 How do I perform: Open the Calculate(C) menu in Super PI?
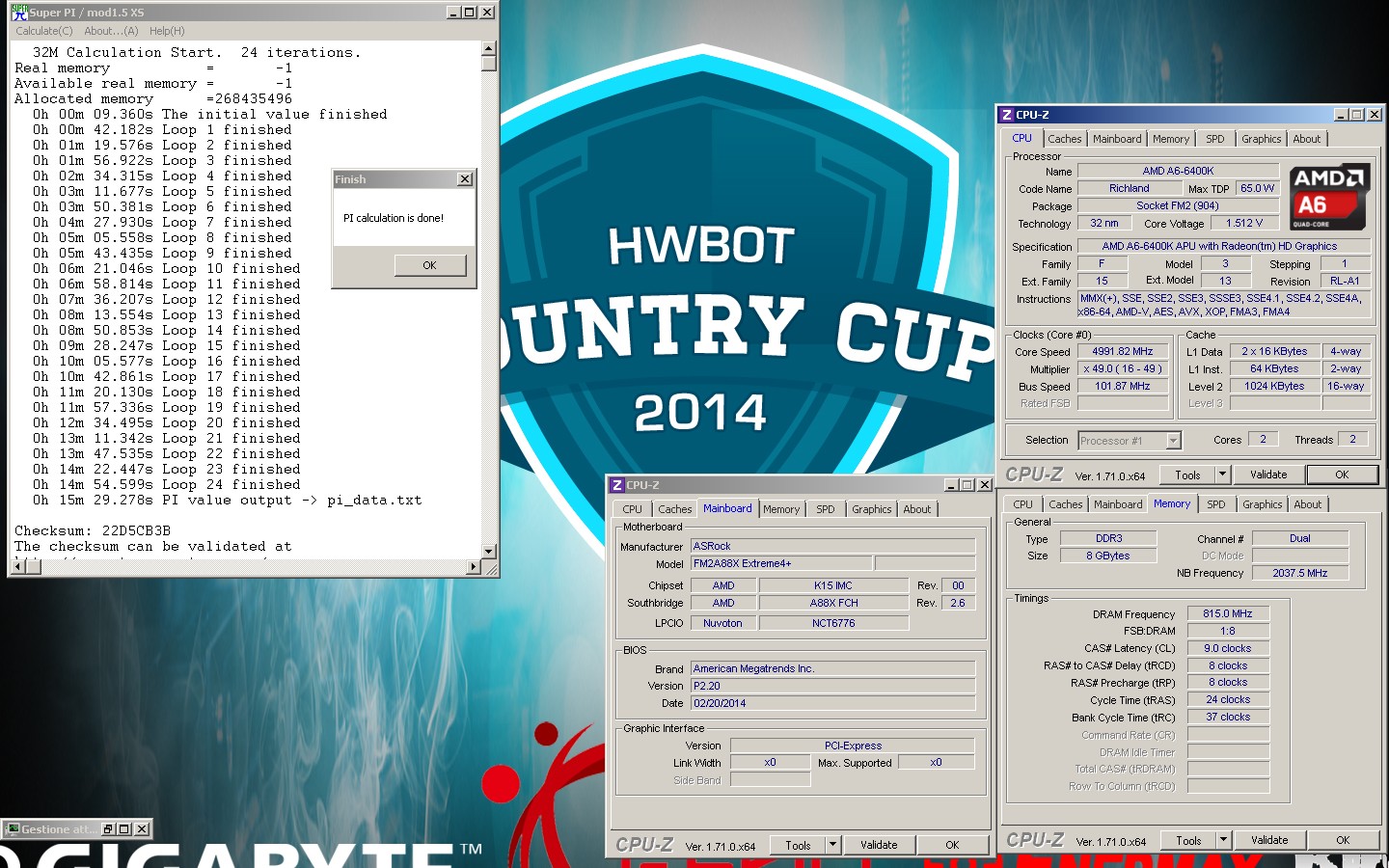pyautogui.click(x=44, y=31)
